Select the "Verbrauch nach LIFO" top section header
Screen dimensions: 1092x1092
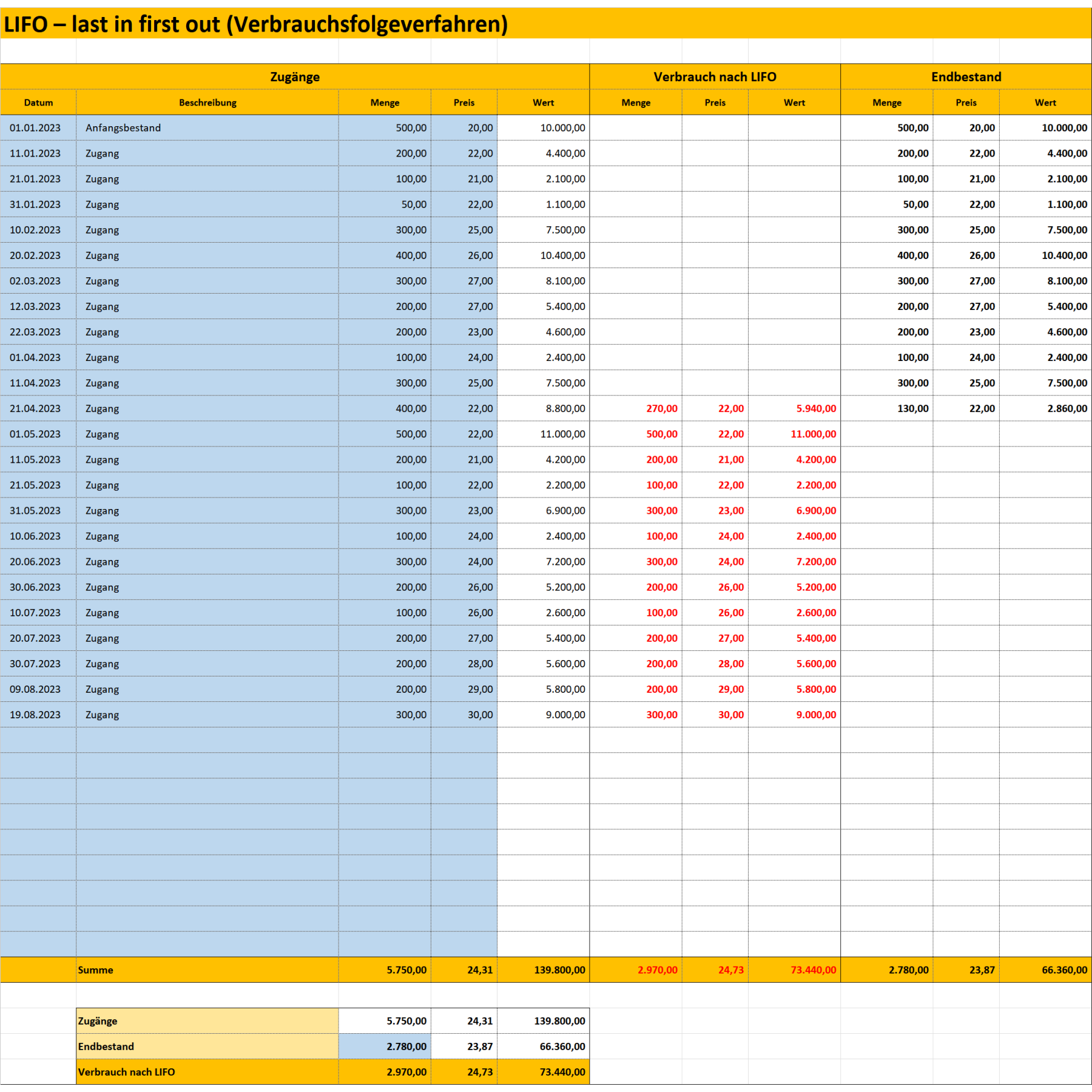715,77
